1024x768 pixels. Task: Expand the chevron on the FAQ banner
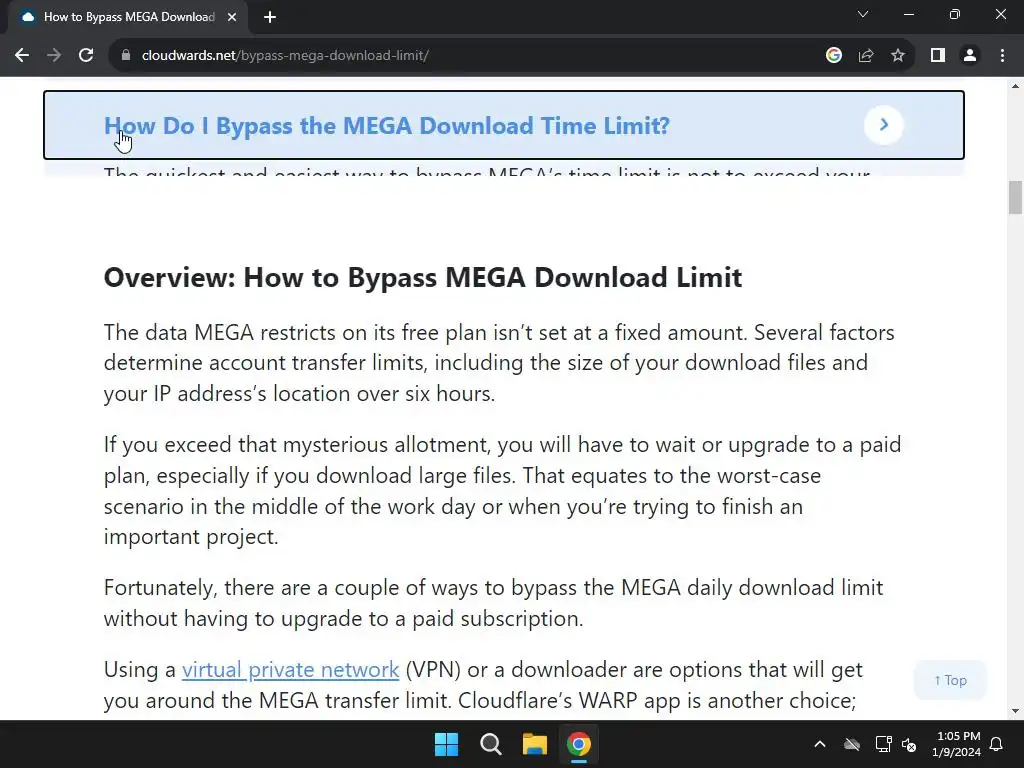(x=884, y=125)
